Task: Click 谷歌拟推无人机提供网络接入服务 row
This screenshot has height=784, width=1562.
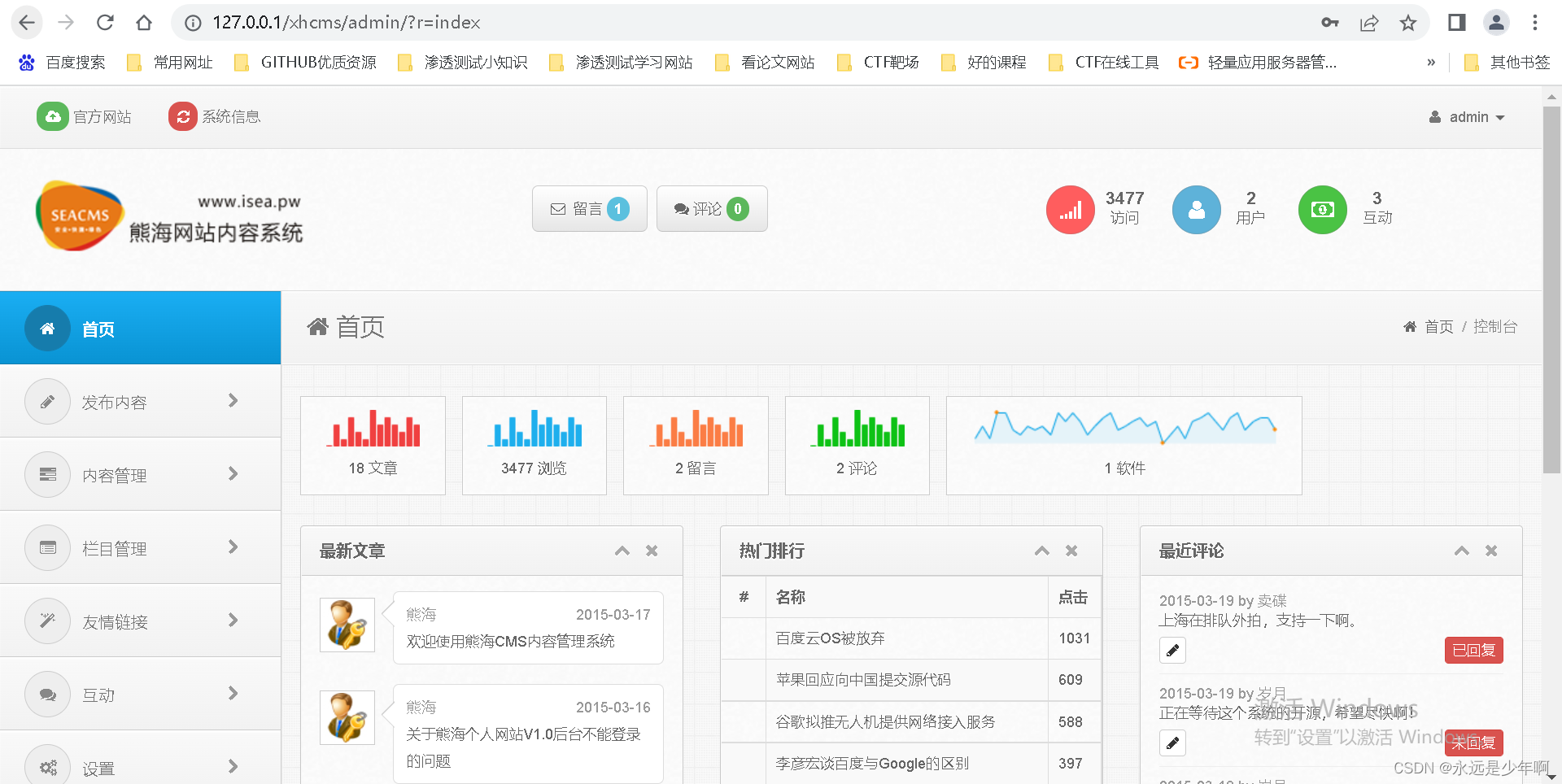Action: (885, 722)
